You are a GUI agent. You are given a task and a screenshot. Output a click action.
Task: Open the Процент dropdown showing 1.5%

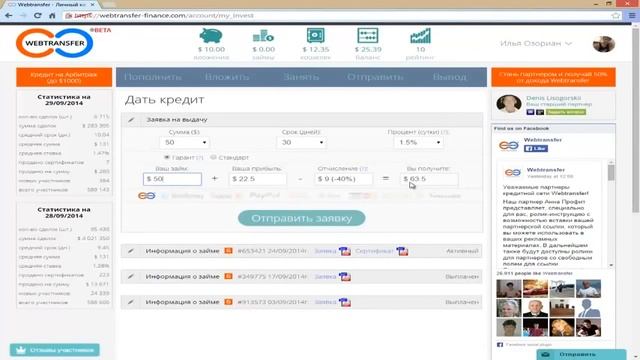point(419,142)
